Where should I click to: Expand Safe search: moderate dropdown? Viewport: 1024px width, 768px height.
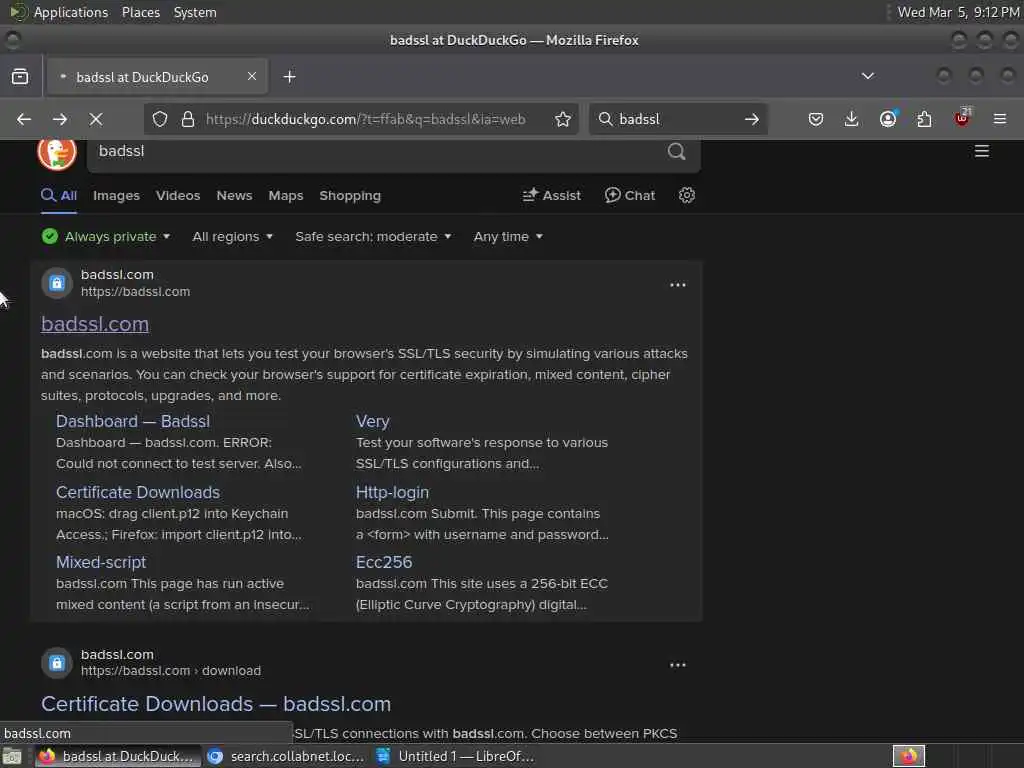pyautogui.click(x=373, y=236)
